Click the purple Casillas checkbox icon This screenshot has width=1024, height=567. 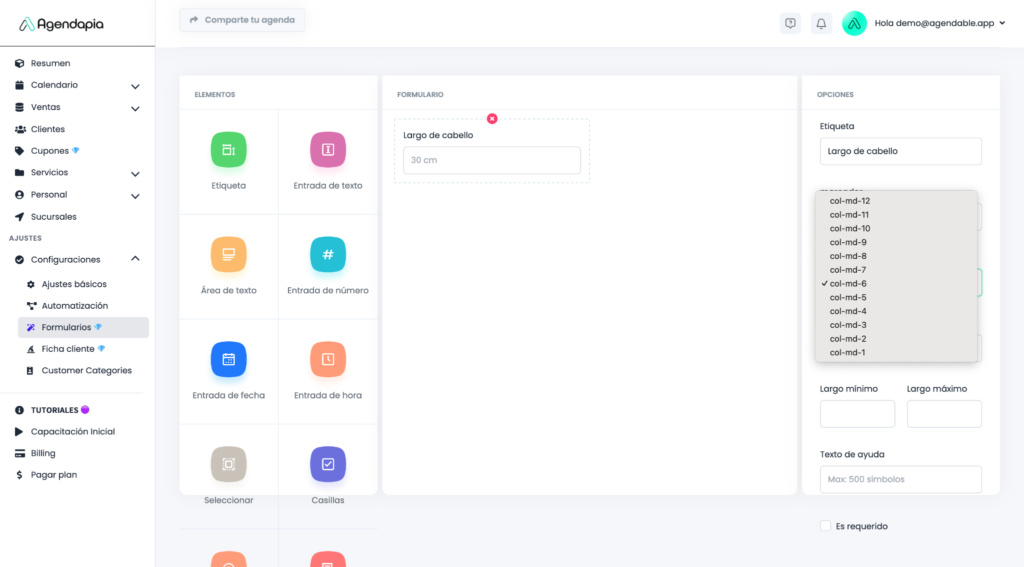328,464
